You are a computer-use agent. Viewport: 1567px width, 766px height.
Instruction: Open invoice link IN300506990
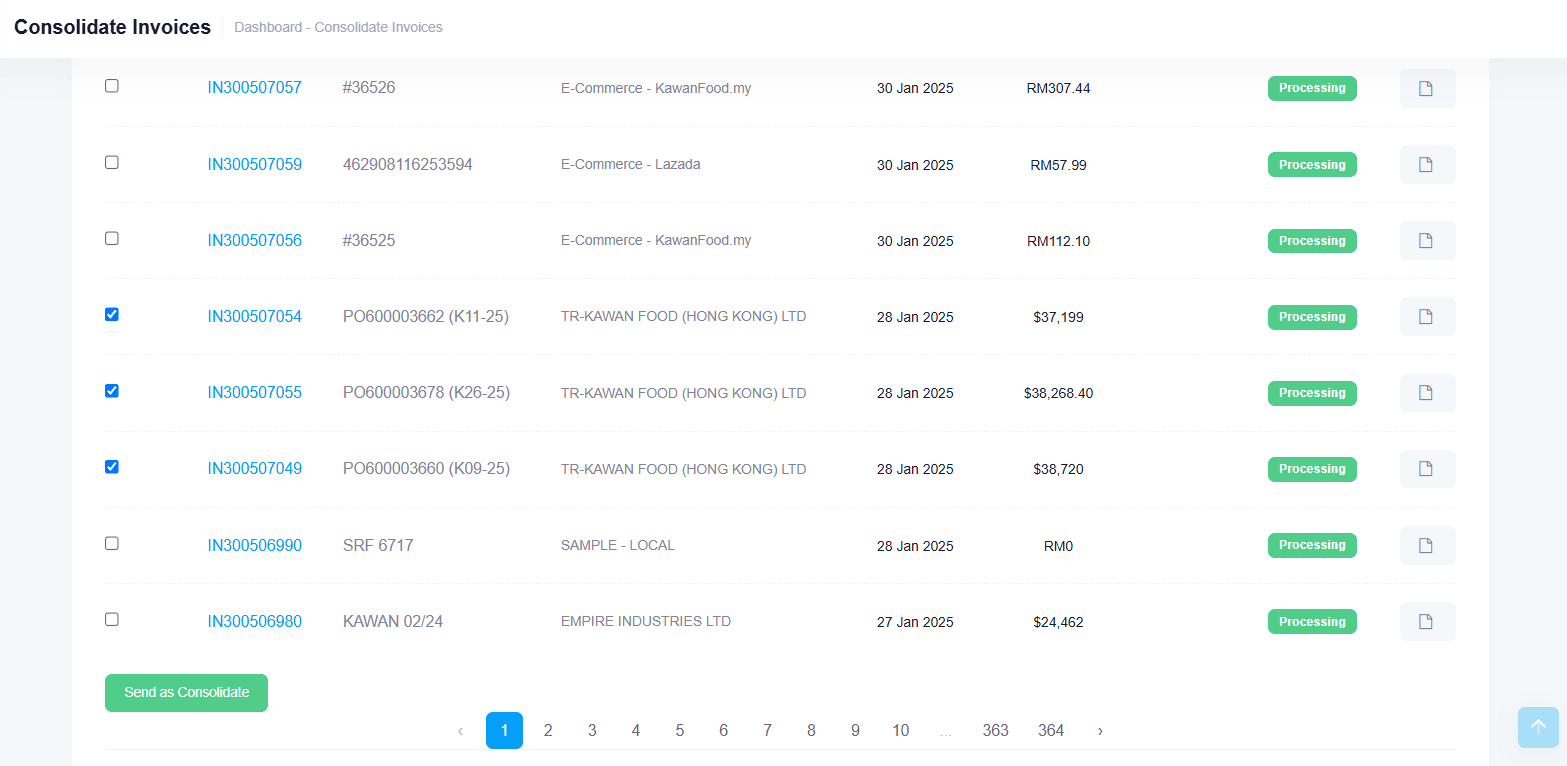tap(254, 546)
